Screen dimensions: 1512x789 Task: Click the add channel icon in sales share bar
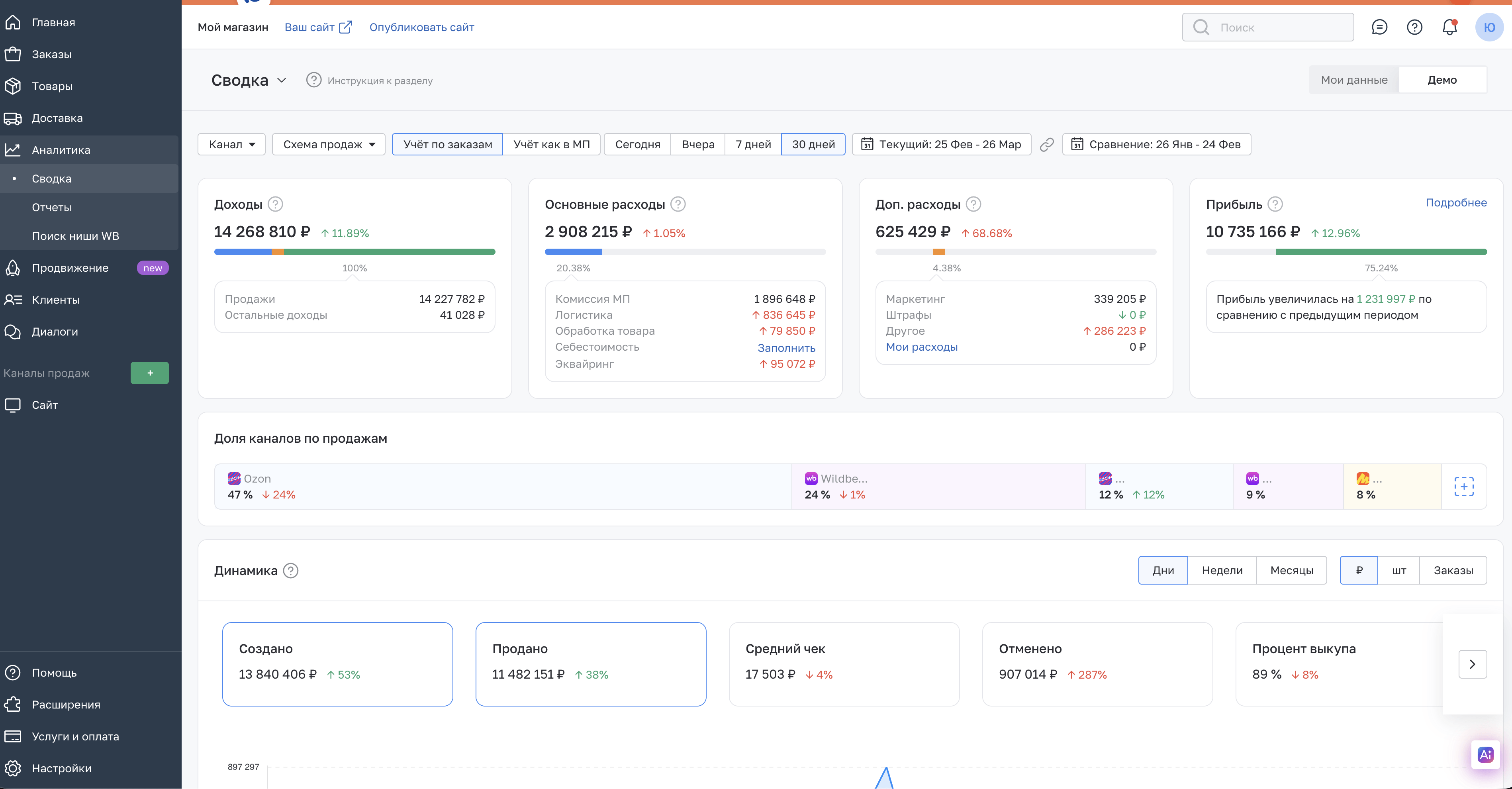[1463, 487]
